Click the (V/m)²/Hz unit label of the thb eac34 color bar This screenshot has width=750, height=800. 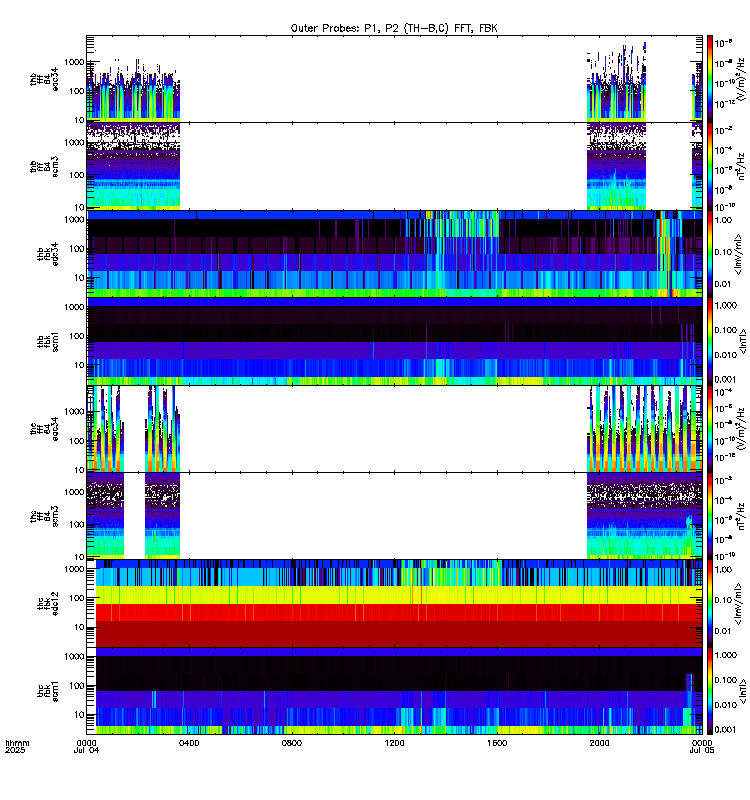(741, 79)
